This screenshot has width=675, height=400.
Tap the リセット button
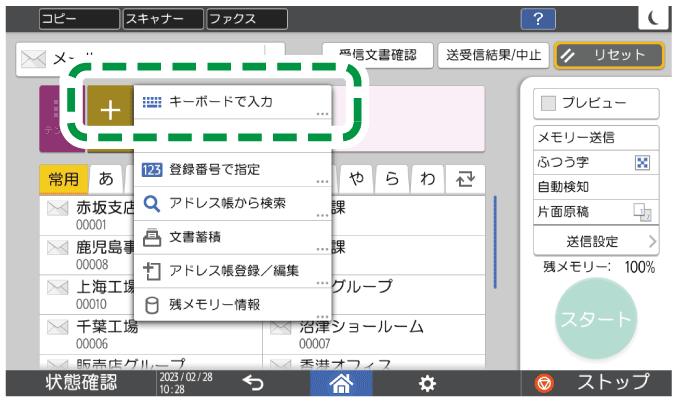609,55
